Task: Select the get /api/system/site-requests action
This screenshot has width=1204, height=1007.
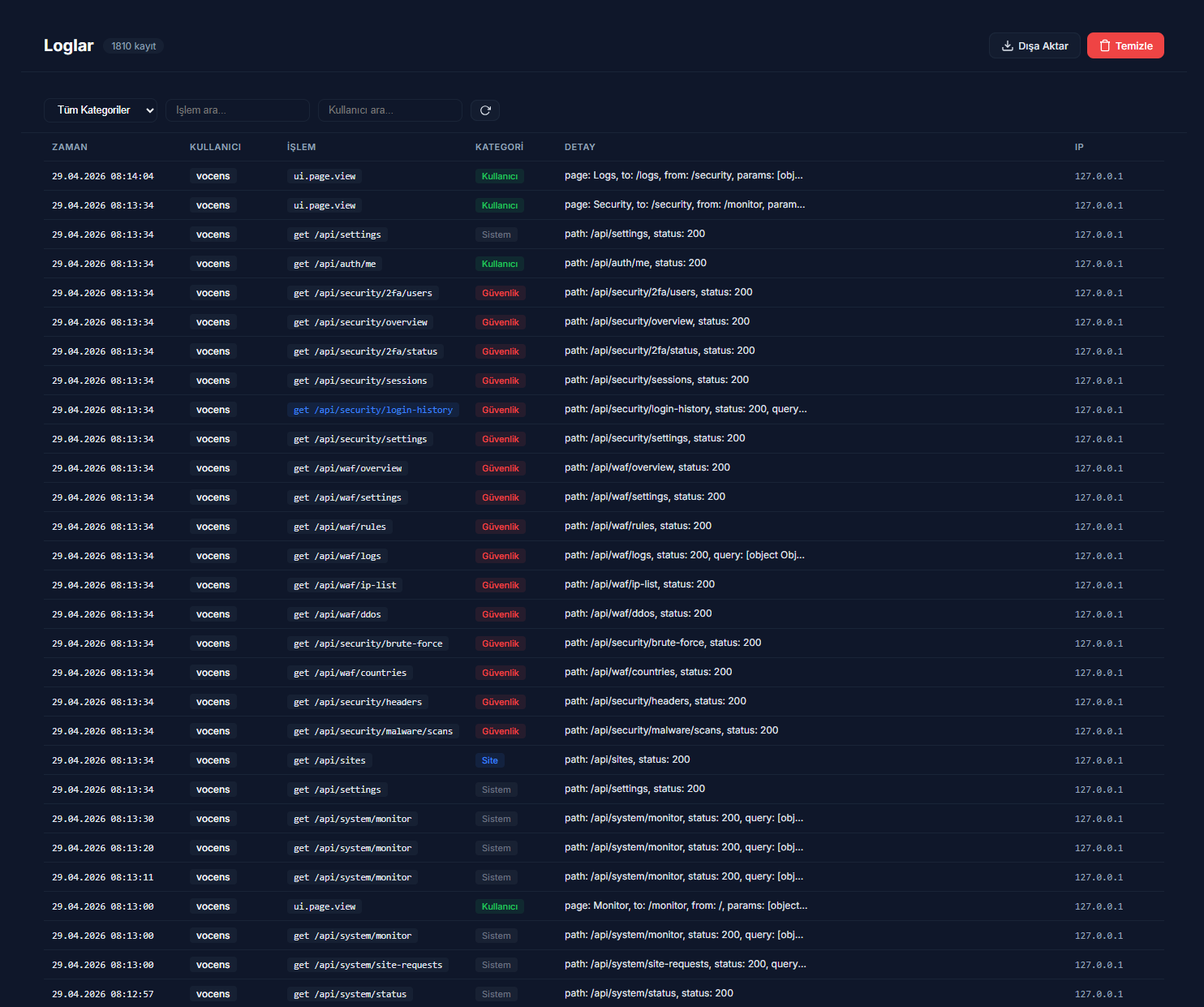Action: [x=368, y=965]
